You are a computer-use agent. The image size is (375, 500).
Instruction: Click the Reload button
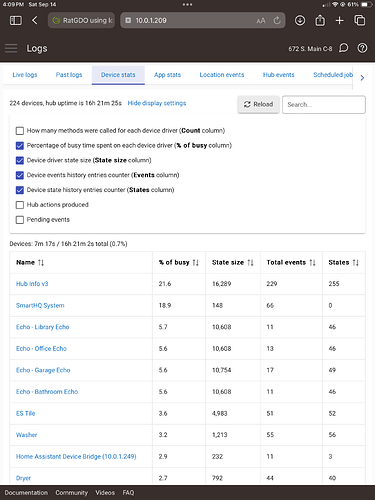coord(258,105)
